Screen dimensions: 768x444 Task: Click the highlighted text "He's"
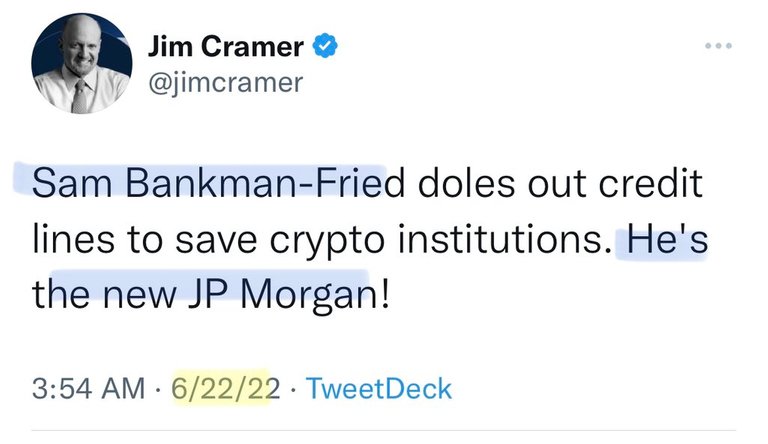[667, 239]
